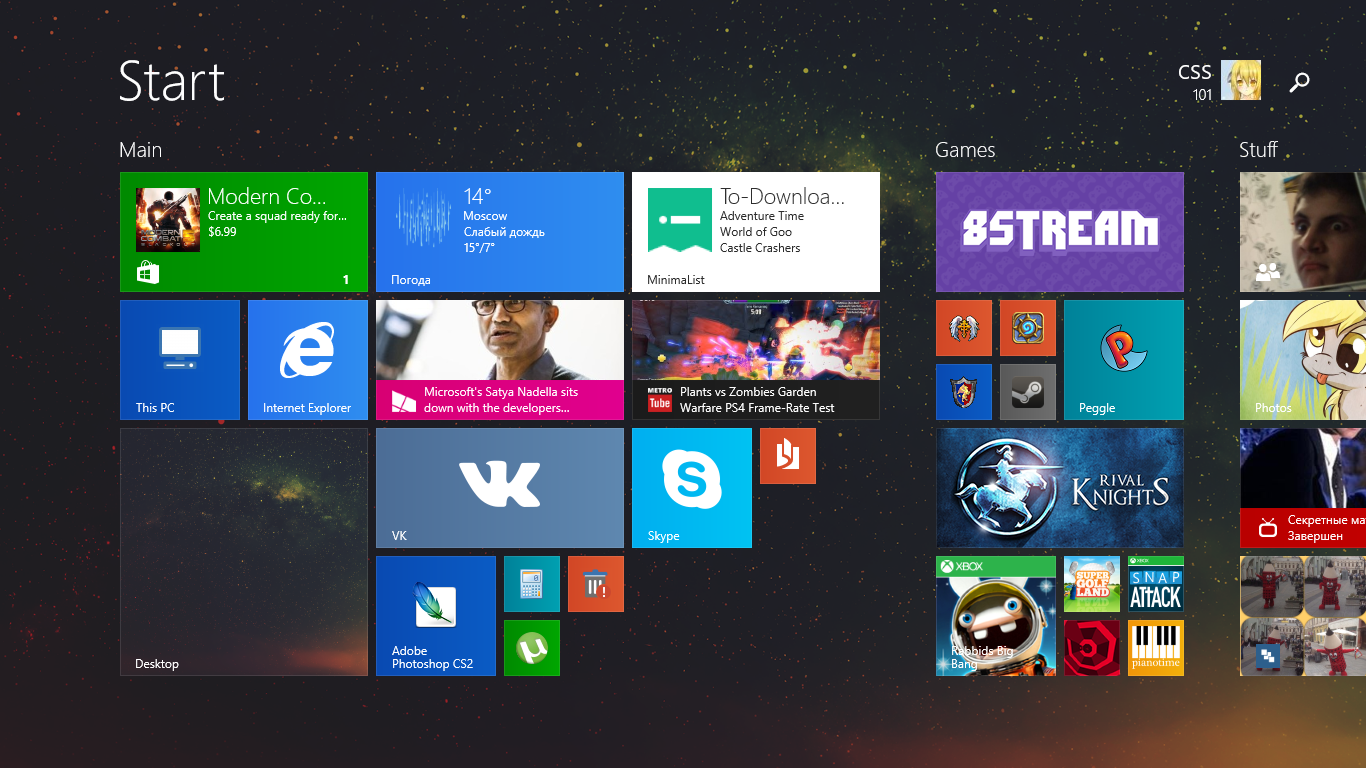The image size is (1366, 768).
Task: Launch Skype from its tile
Action: coord(692,488)
